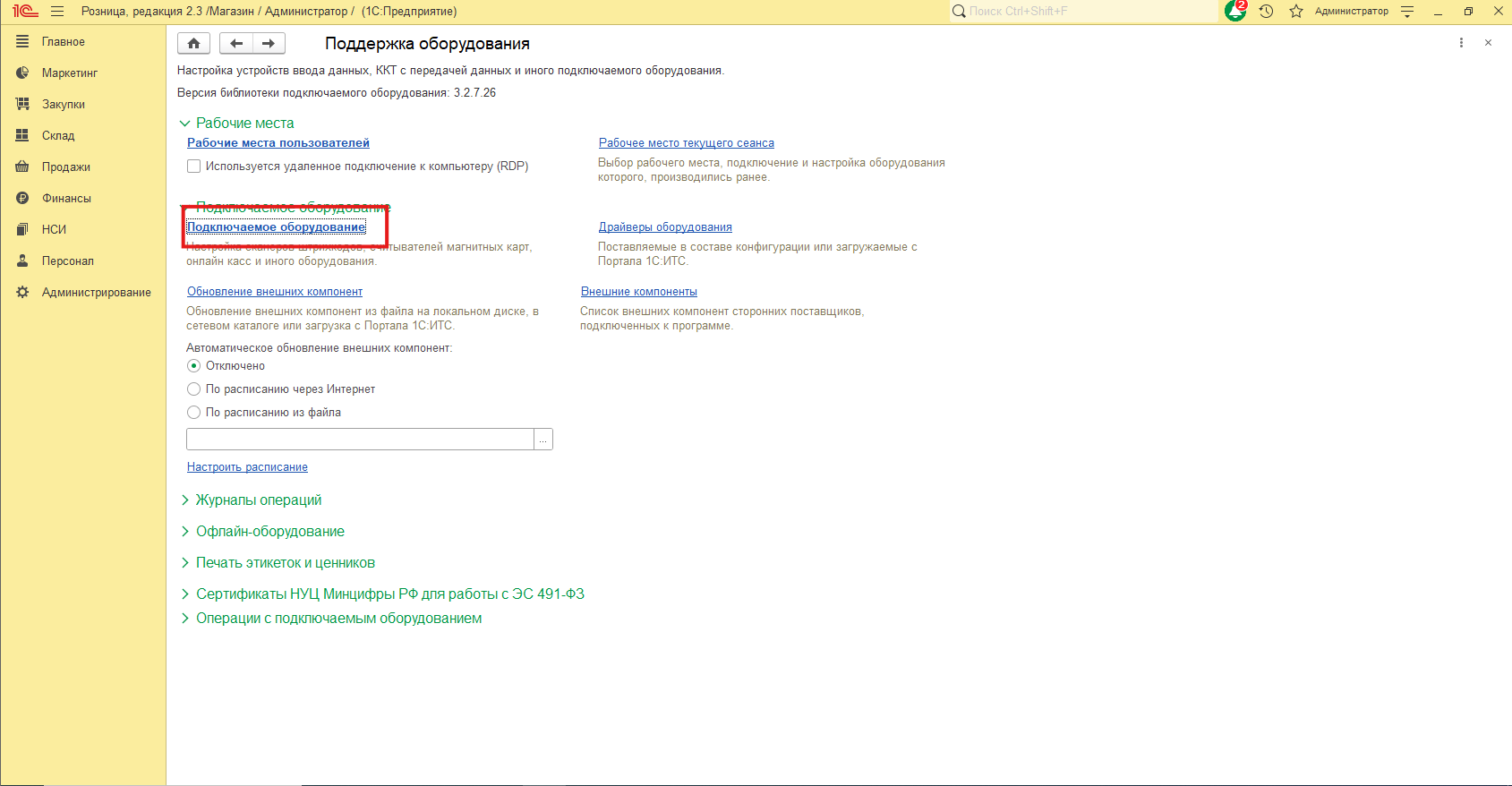Viewport: 1512px width, 786px height.
Task: Open Обновление внешних компонент link
Action: pos(275,292)
